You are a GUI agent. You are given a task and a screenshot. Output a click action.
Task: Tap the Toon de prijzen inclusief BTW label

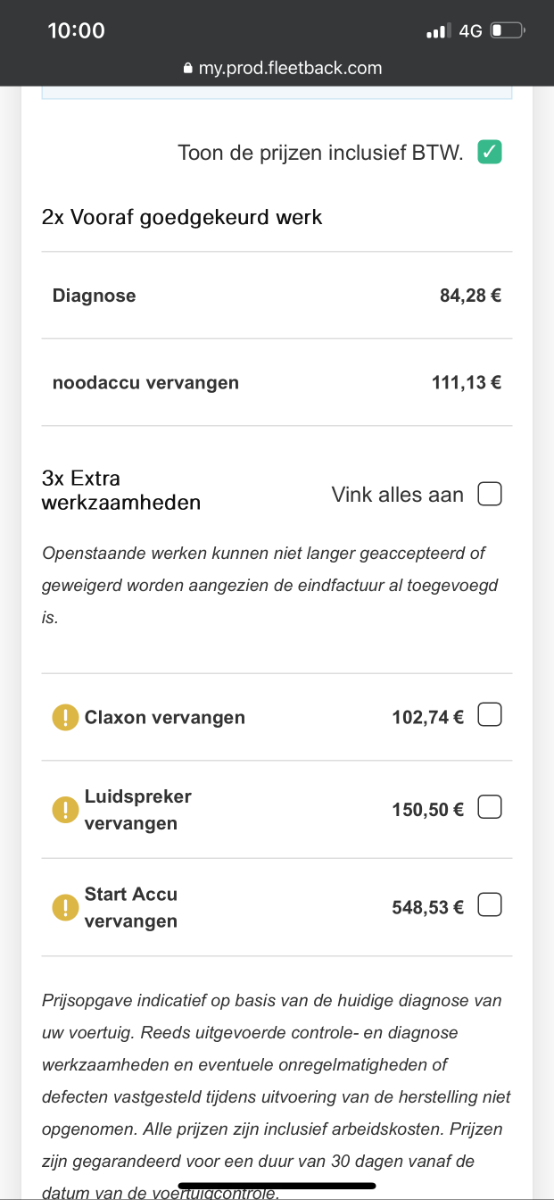[320, 153]
